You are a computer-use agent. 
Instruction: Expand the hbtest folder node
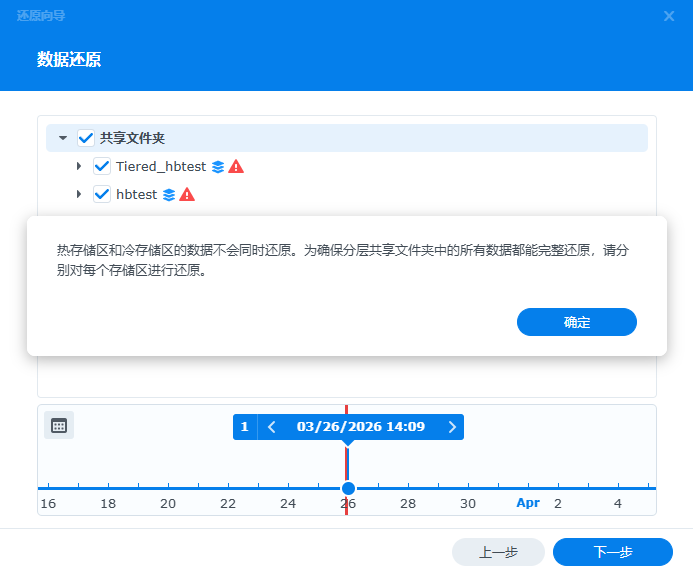pyautogui.click(x=79, y=194)
